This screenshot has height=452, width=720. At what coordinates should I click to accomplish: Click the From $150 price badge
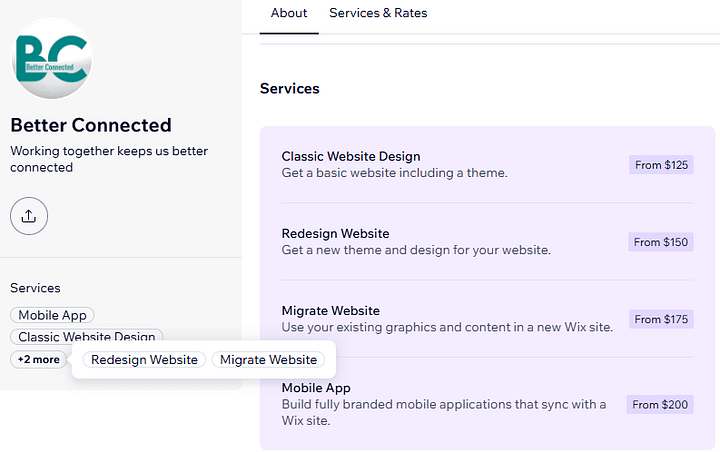[660, 242]
